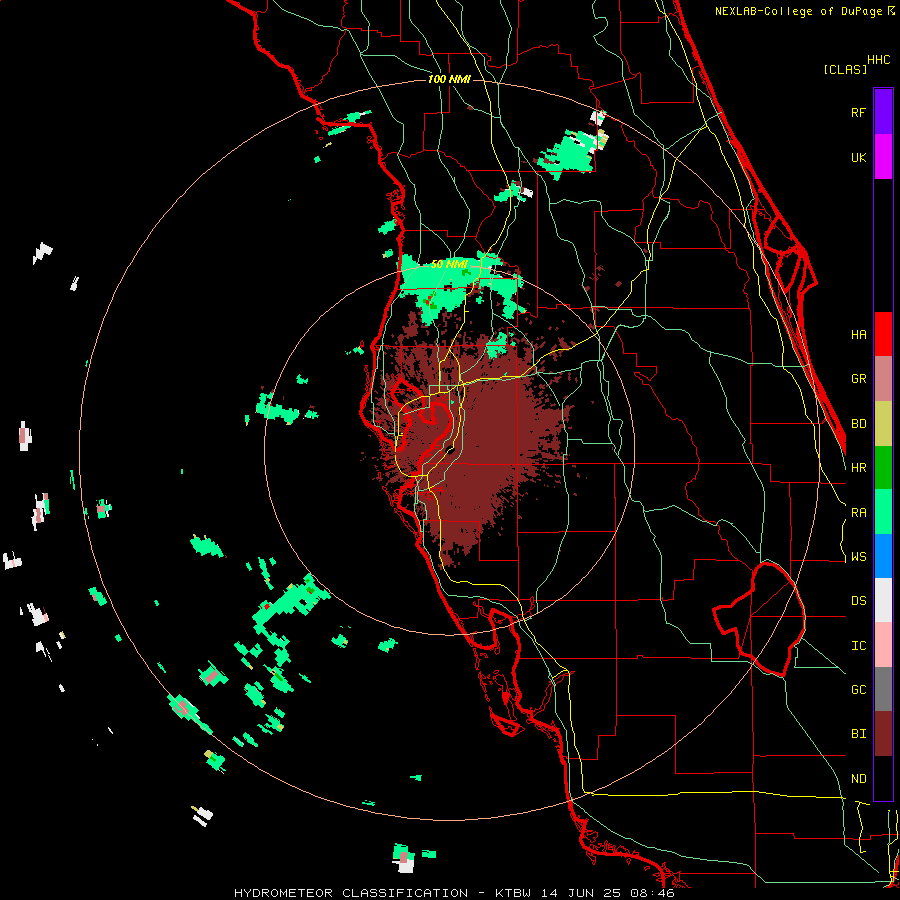900x900 pixels.
Task: Click the WS legend label
Action: click(x=858, y=557)
